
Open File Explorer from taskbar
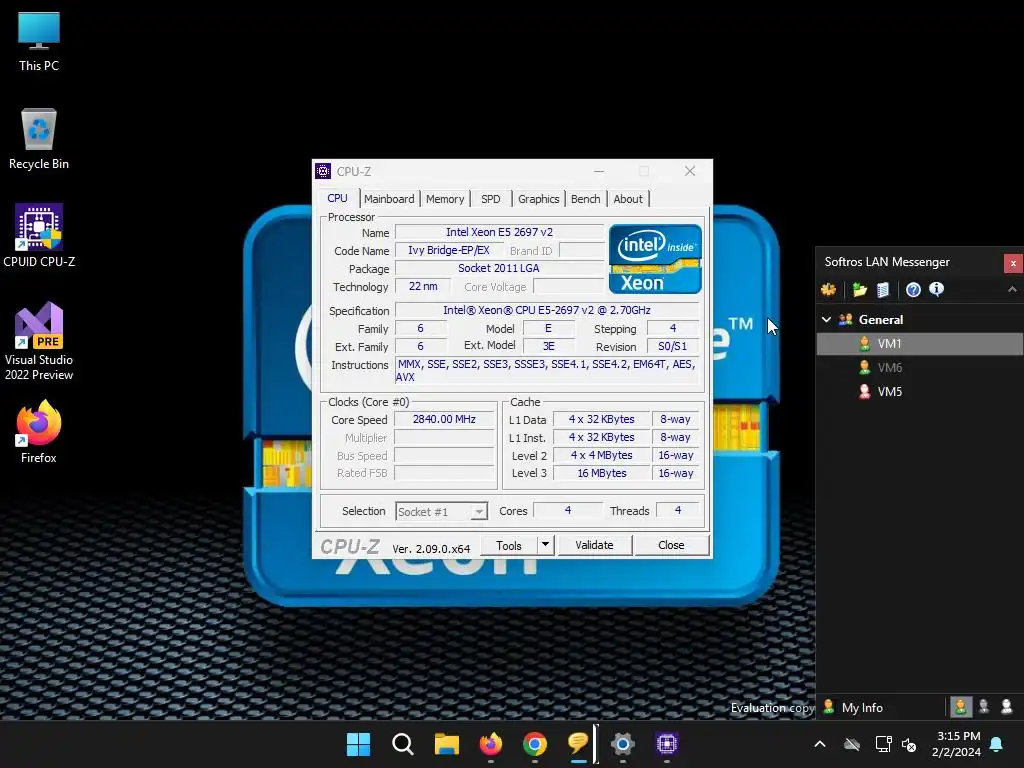[x=447, y=744]
